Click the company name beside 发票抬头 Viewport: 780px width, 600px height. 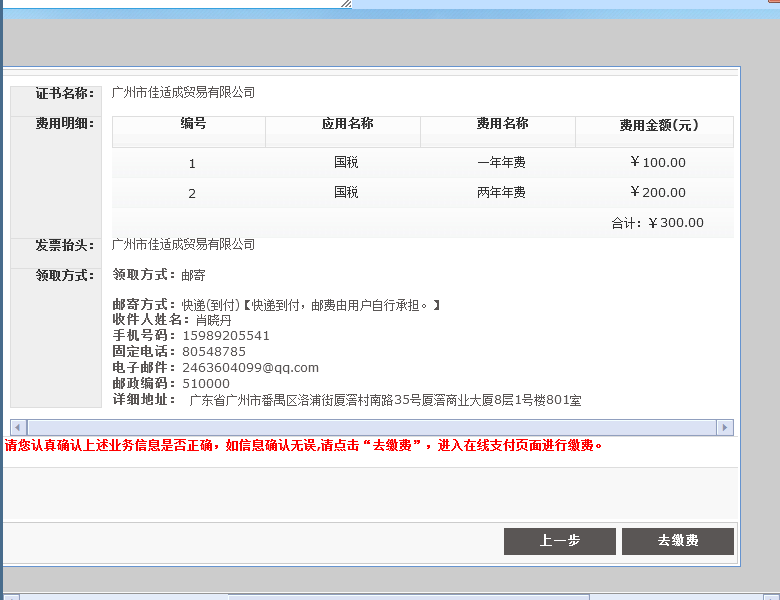(183, 244)
